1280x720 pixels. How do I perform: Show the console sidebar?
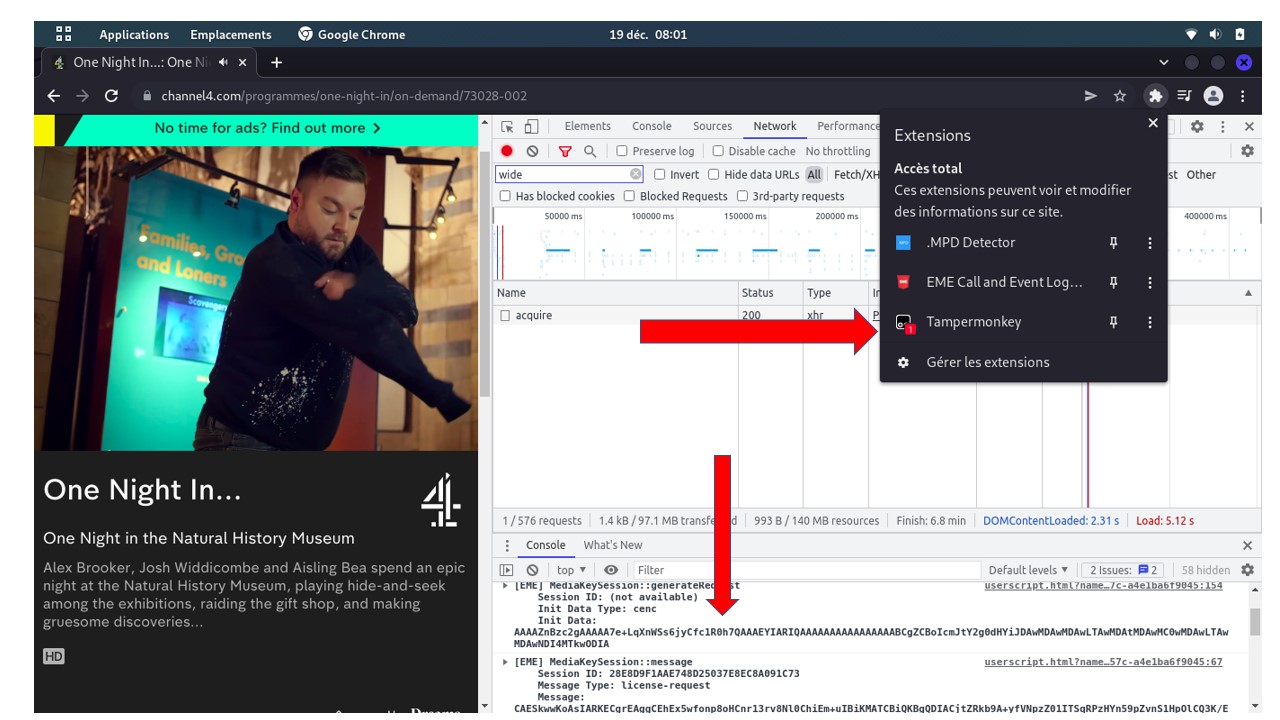pos(507,570)
